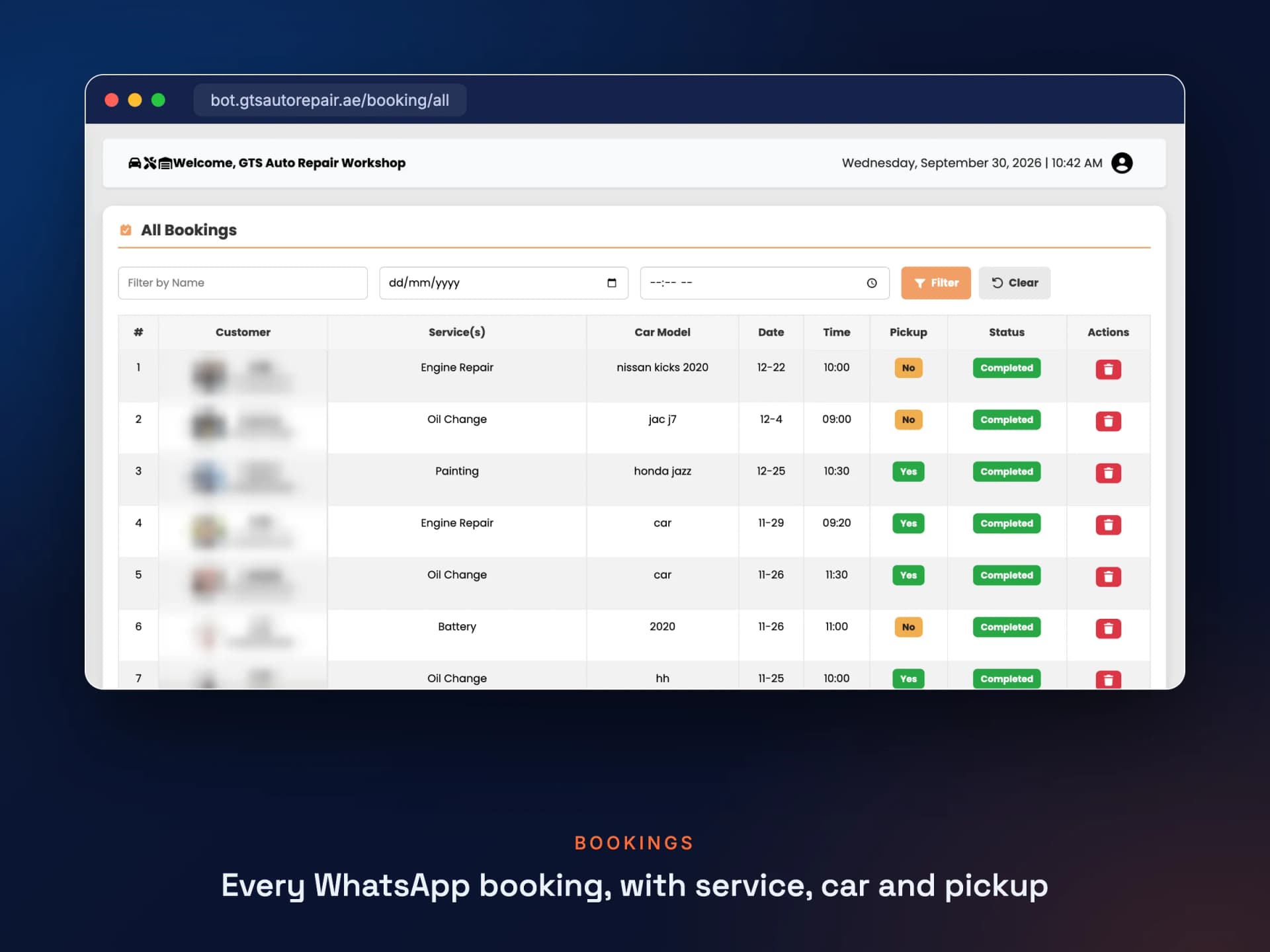Delete booking 1 with trash icon

[x=1108, y=369]
